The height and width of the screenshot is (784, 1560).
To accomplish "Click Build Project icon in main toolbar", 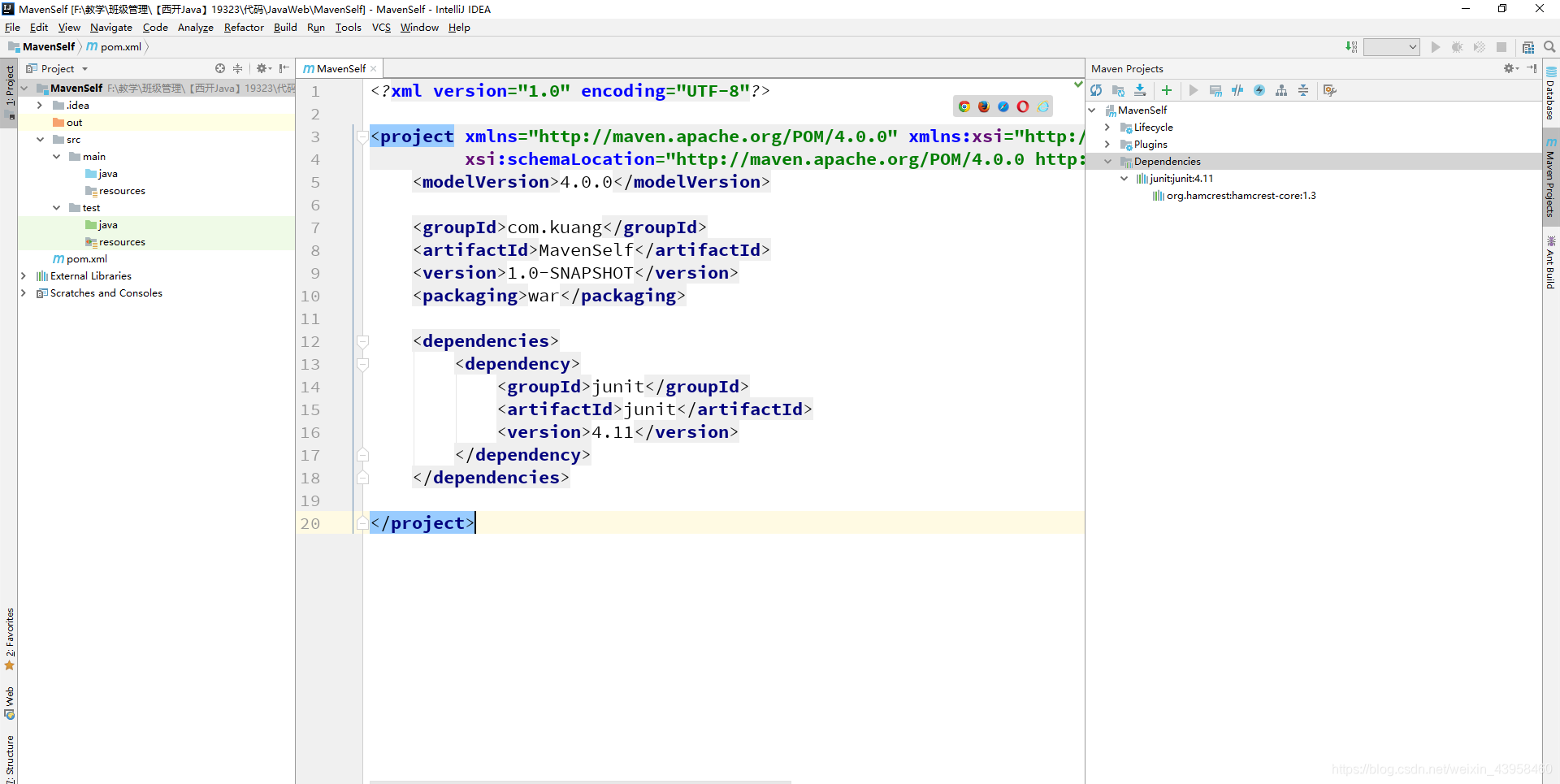I will (x=1351, y=47).
